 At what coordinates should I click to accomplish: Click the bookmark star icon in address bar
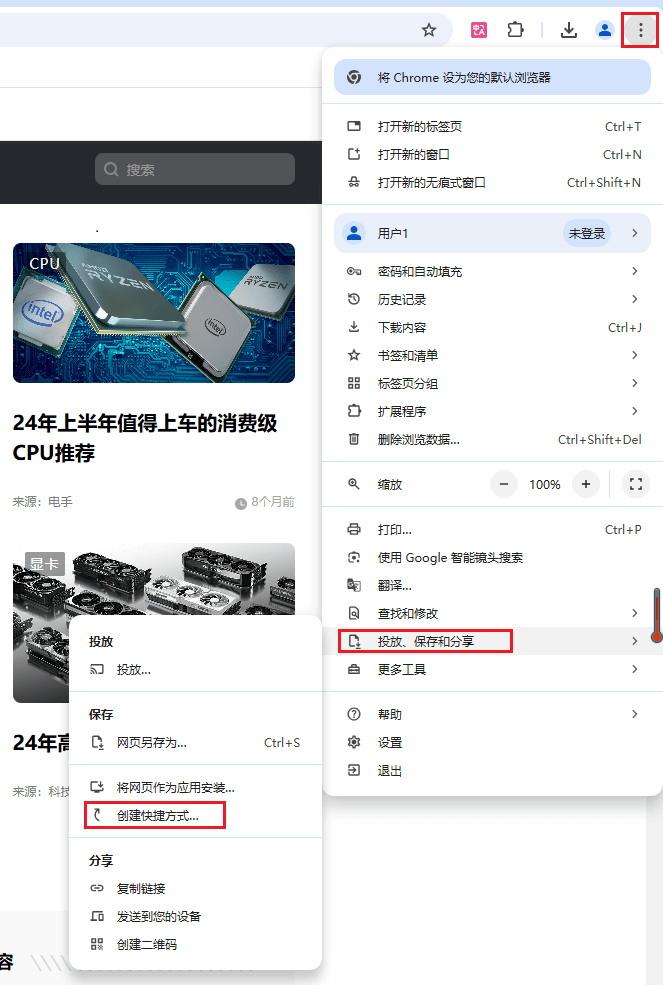click(x=429, y=30)
